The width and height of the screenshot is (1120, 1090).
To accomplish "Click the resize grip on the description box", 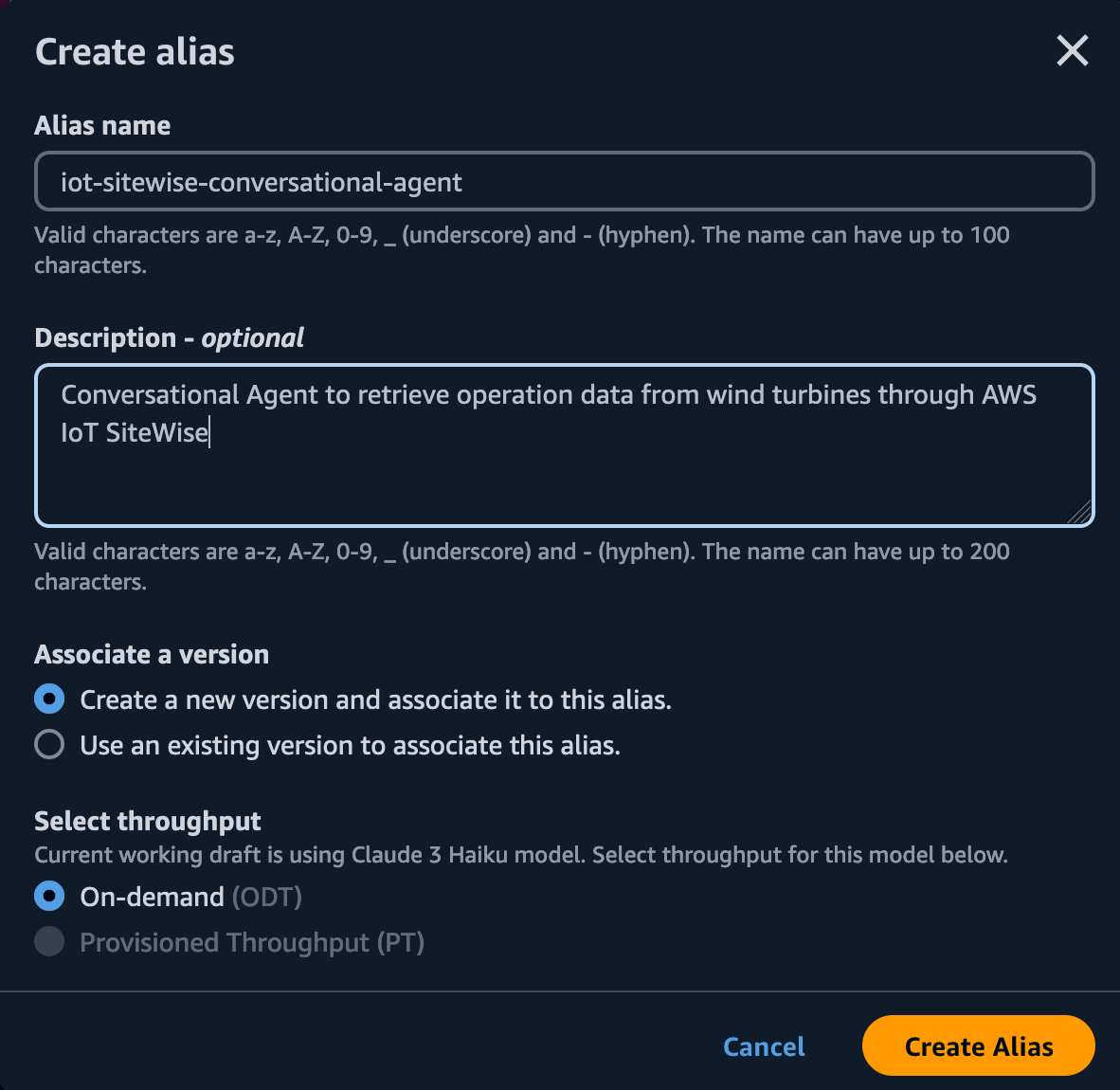I will [1080, 513].
